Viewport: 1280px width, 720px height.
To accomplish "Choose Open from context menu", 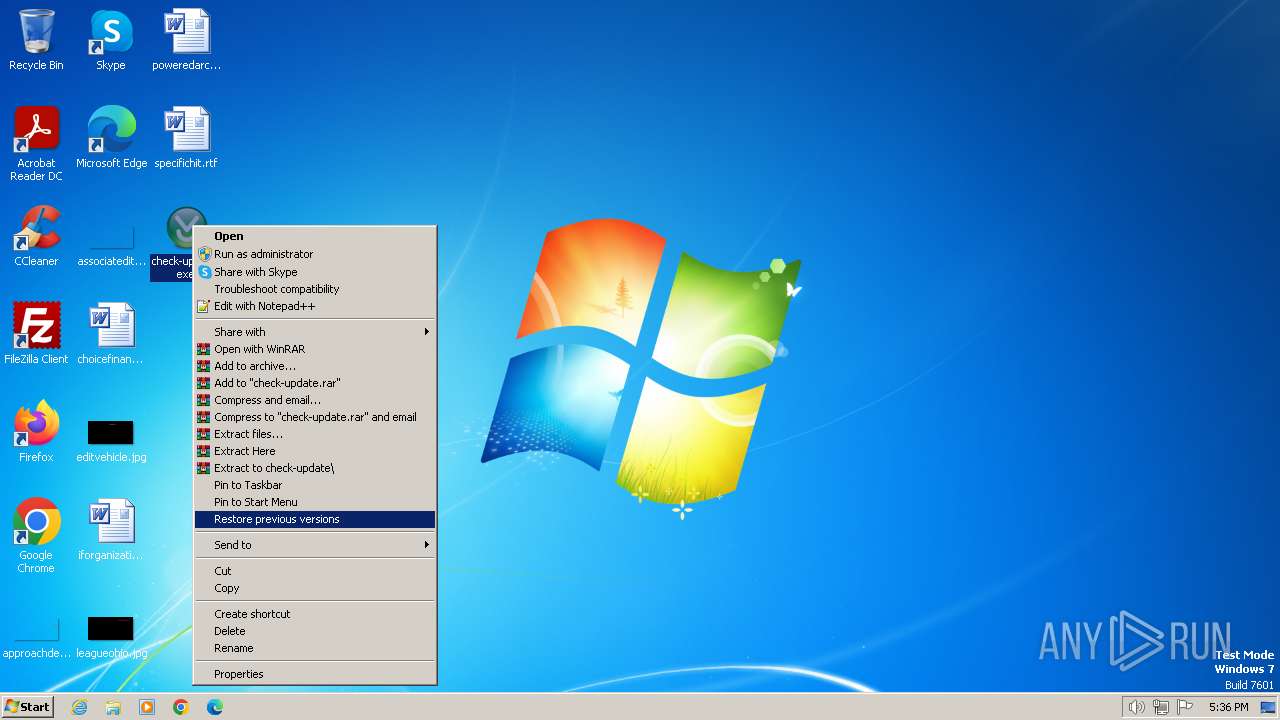I will tap(315, 237).
